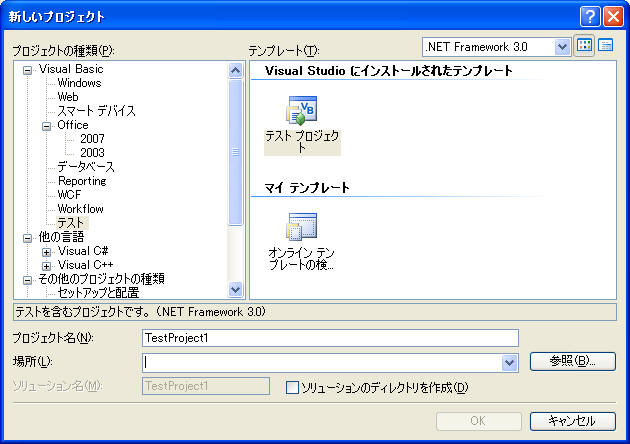630x444 pixels.
Task: Collapse the 他の言語 tree node
Action: click(x=27, y=238)
